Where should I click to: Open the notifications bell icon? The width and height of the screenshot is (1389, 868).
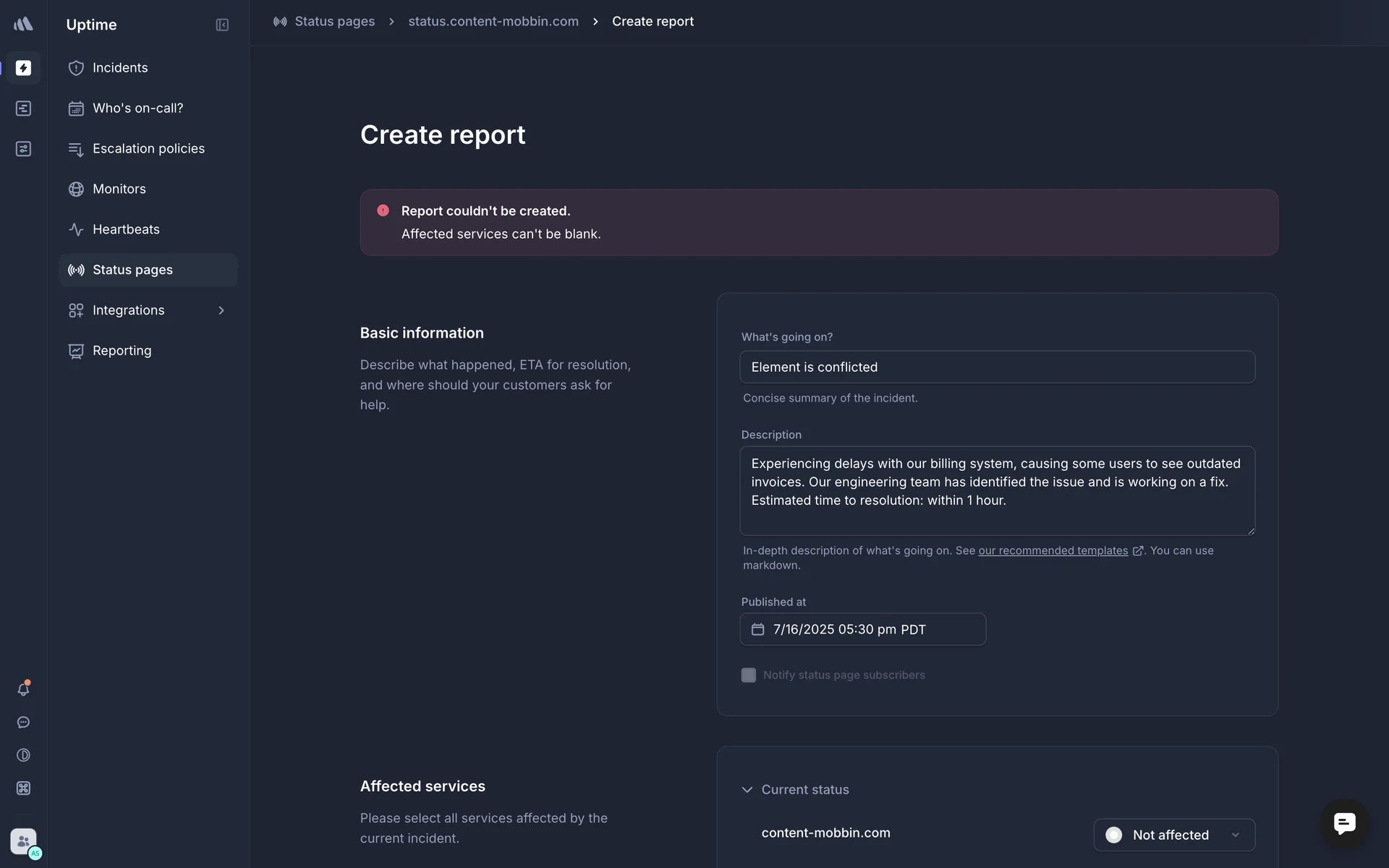click(x=23, y=689)
